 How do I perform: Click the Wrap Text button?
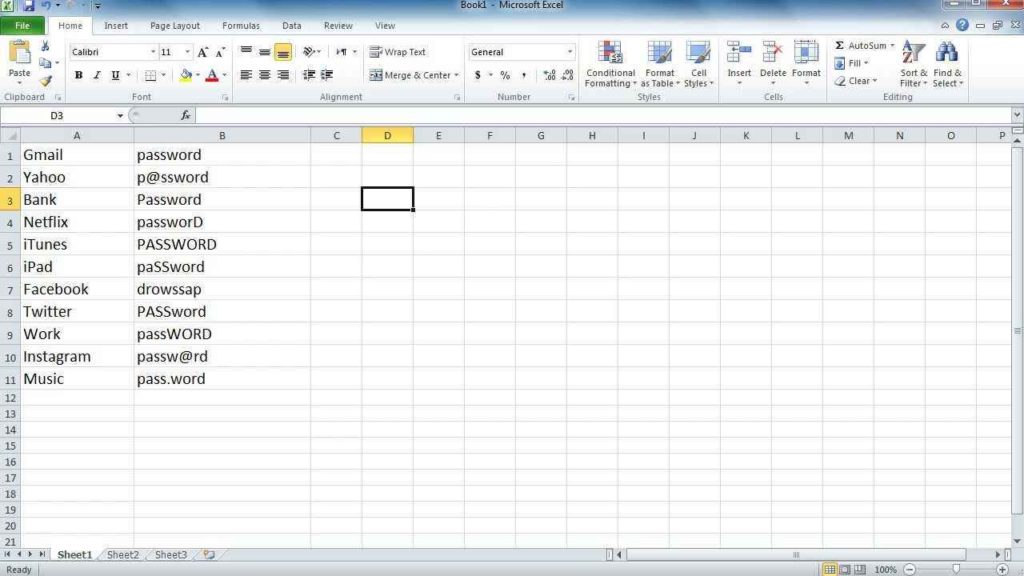pyautogui.click(x=398, y=52)
